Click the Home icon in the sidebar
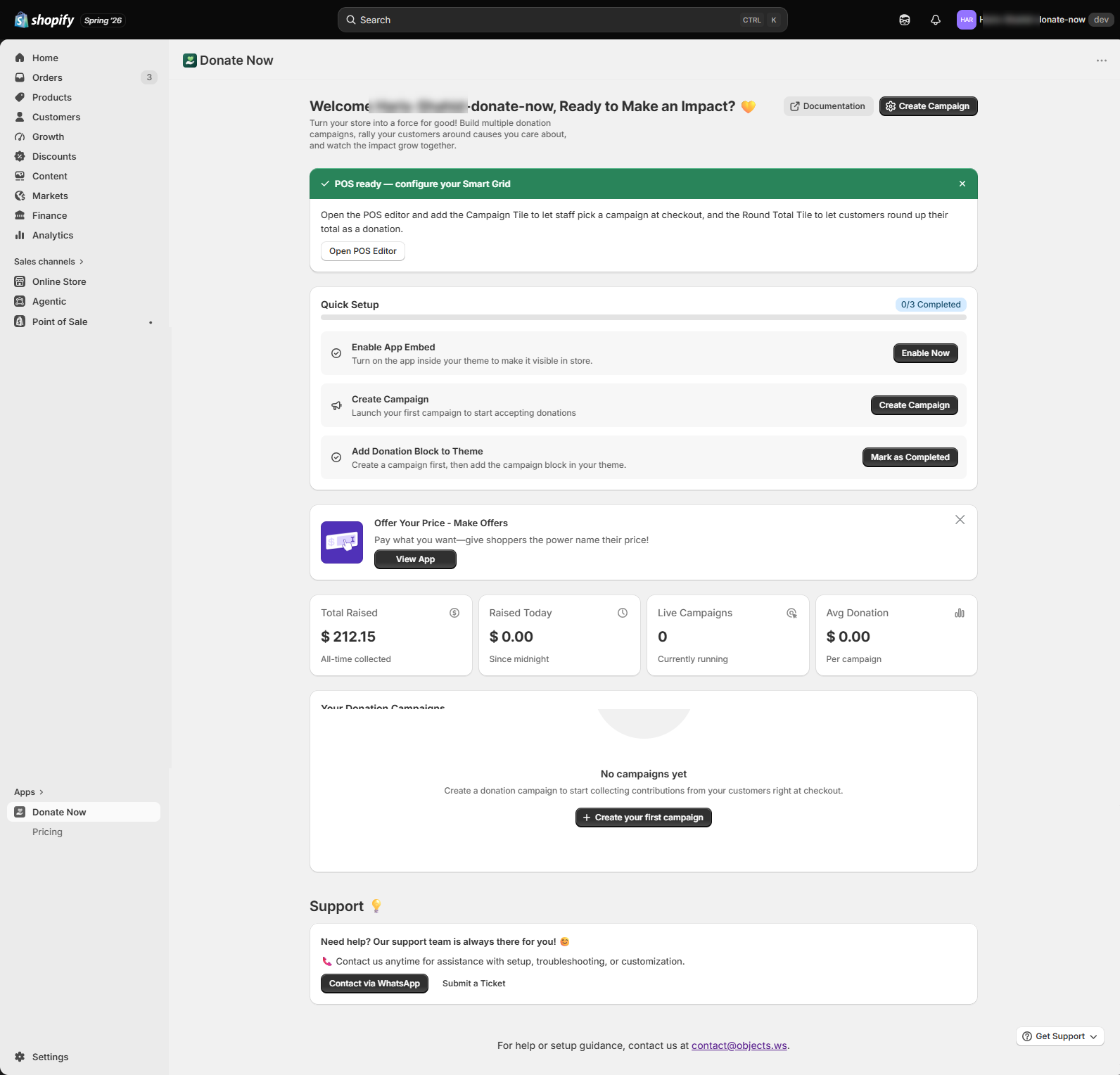 coord(20,58)
